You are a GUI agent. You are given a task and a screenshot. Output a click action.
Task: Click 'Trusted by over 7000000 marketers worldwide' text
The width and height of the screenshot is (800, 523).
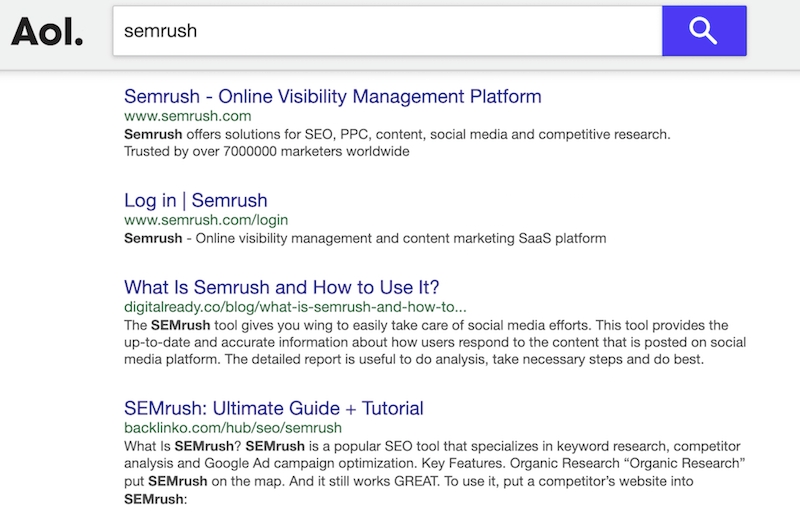[x=266, y=152]
